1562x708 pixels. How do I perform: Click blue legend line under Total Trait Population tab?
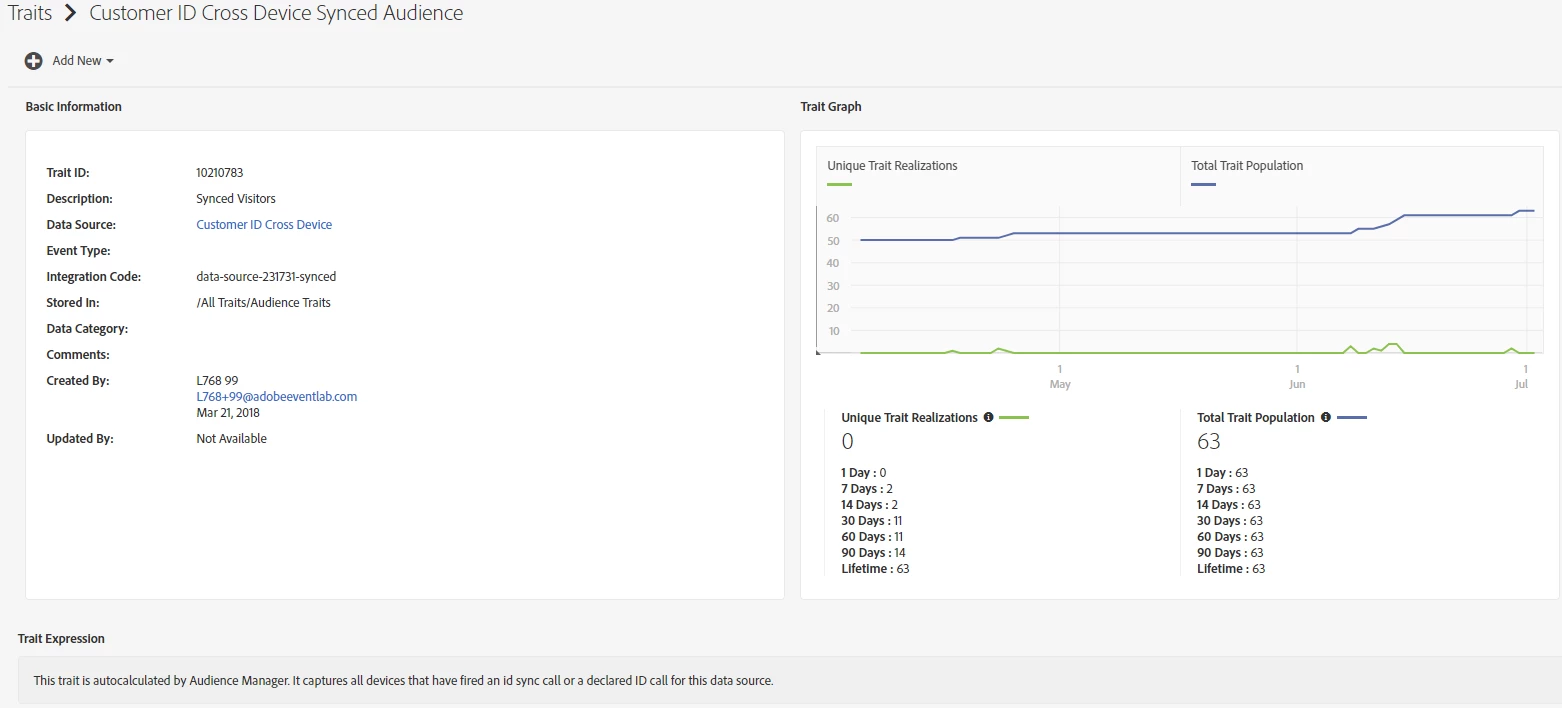pos(1203,185)
